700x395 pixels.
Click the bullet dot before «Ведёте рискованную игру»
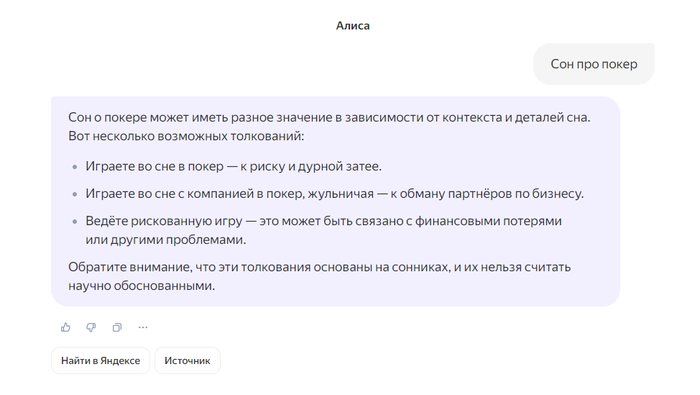pyautogui.click(x=75, y=221)
